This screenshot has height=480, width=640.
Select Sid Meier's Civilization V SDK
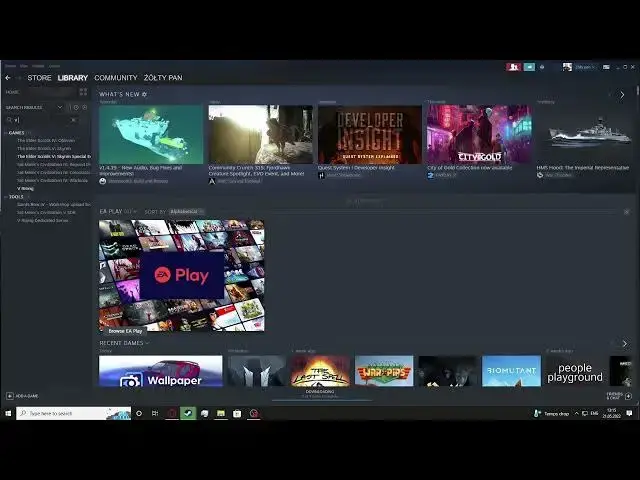pos(46,212)
